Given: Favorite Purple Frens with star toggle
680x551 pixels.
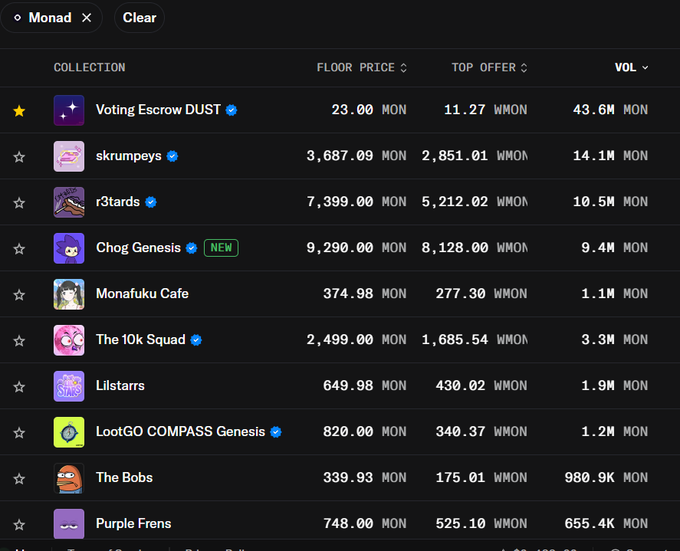Looking at the screenshot, I should click(19, 525).
